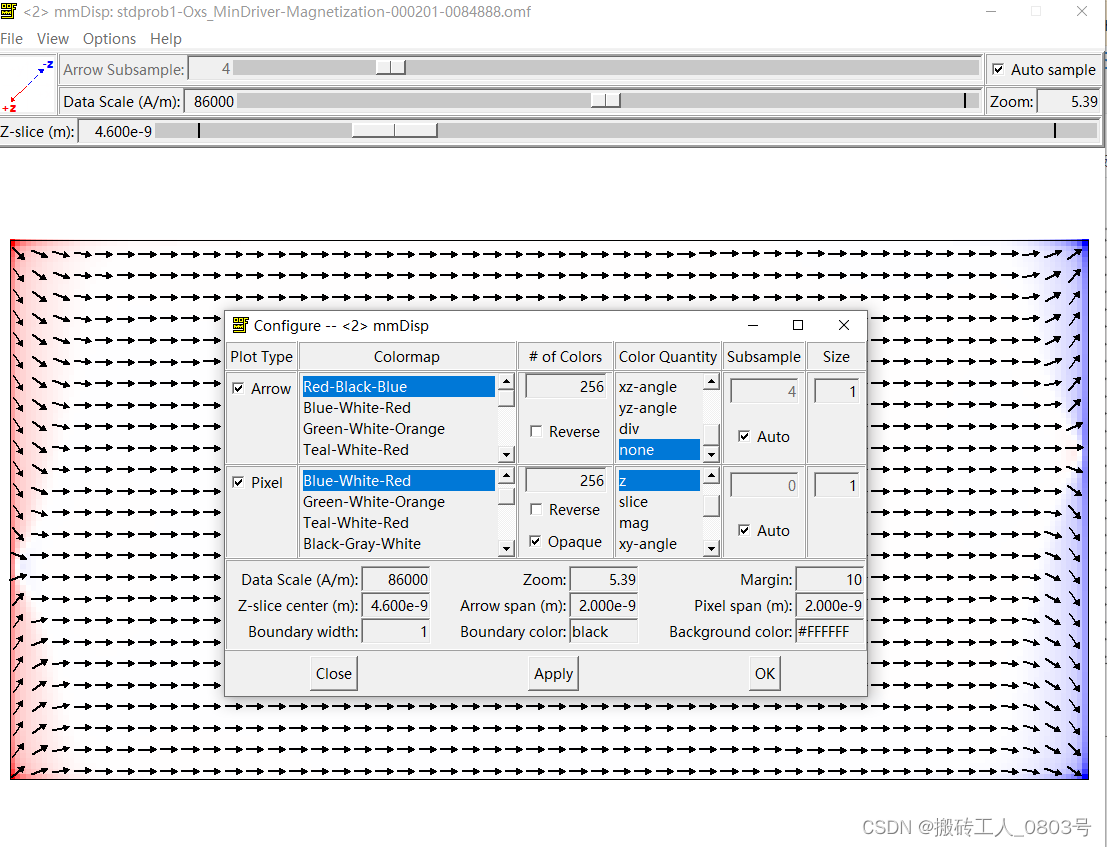This screenshot has height=847, width=1107.
Task: Select Teal-White-Red in Arrow colormap list
Action: point(398,450)
